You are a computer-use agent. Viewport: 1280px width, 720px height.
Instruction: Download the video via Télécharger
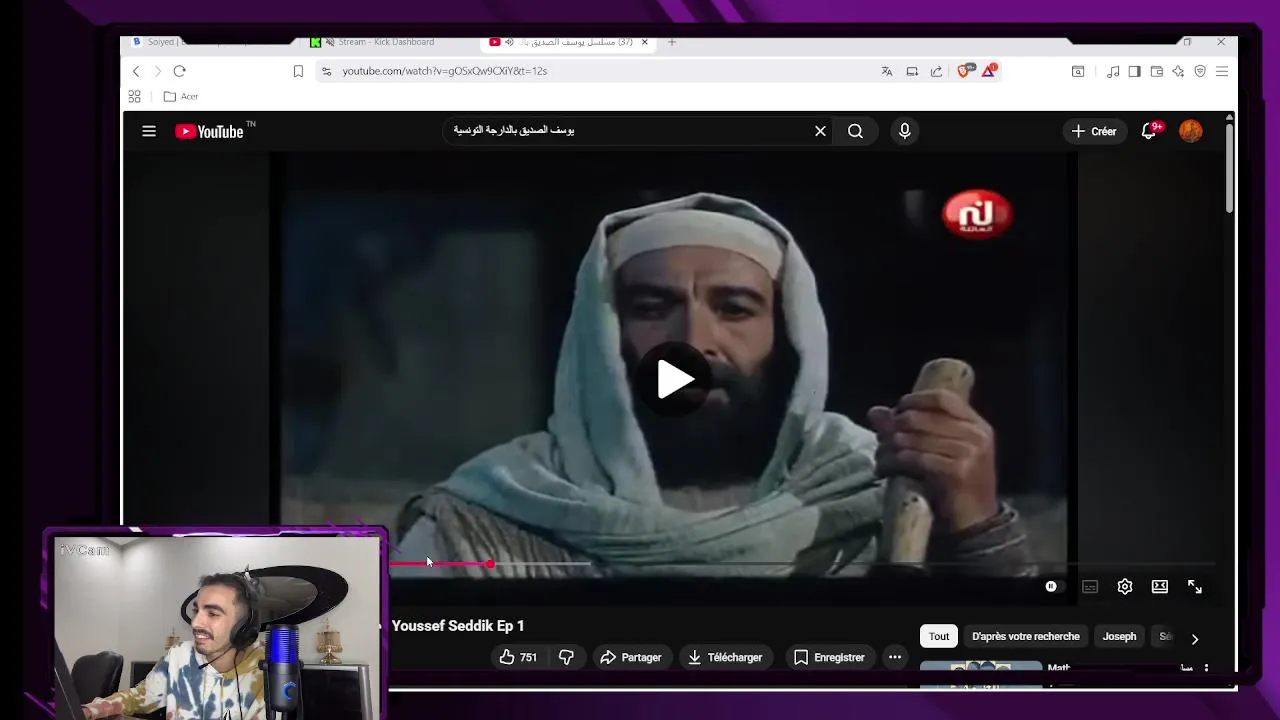coord(725,657)
